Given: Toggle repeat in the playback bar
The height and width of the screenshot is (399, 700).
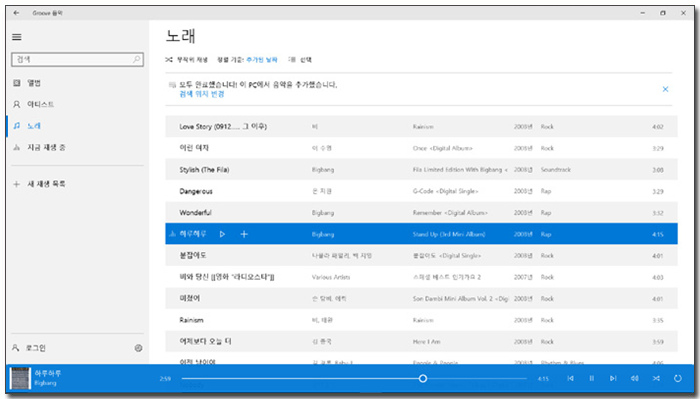Looking at the screenshot, I should [x=678, y=378].
